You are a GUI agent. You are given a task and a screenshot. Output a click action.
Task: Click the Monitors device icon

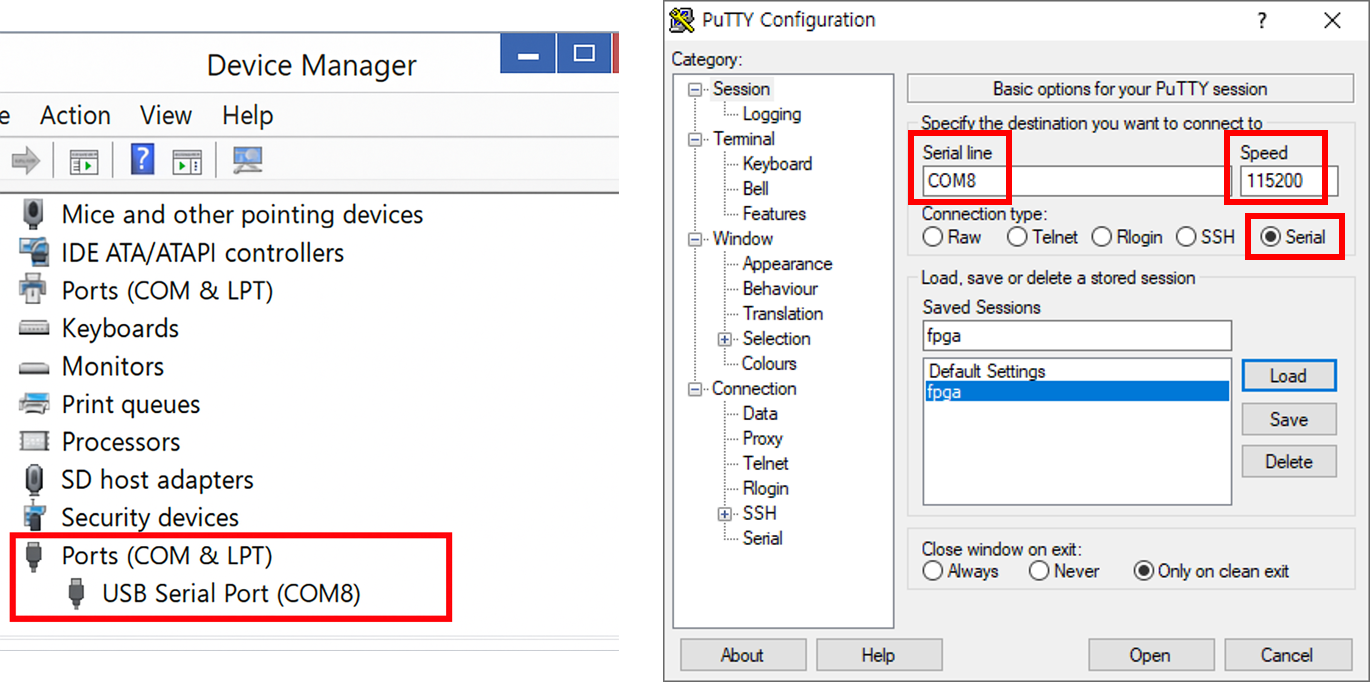pyautogui.click(x=34, y=367)
